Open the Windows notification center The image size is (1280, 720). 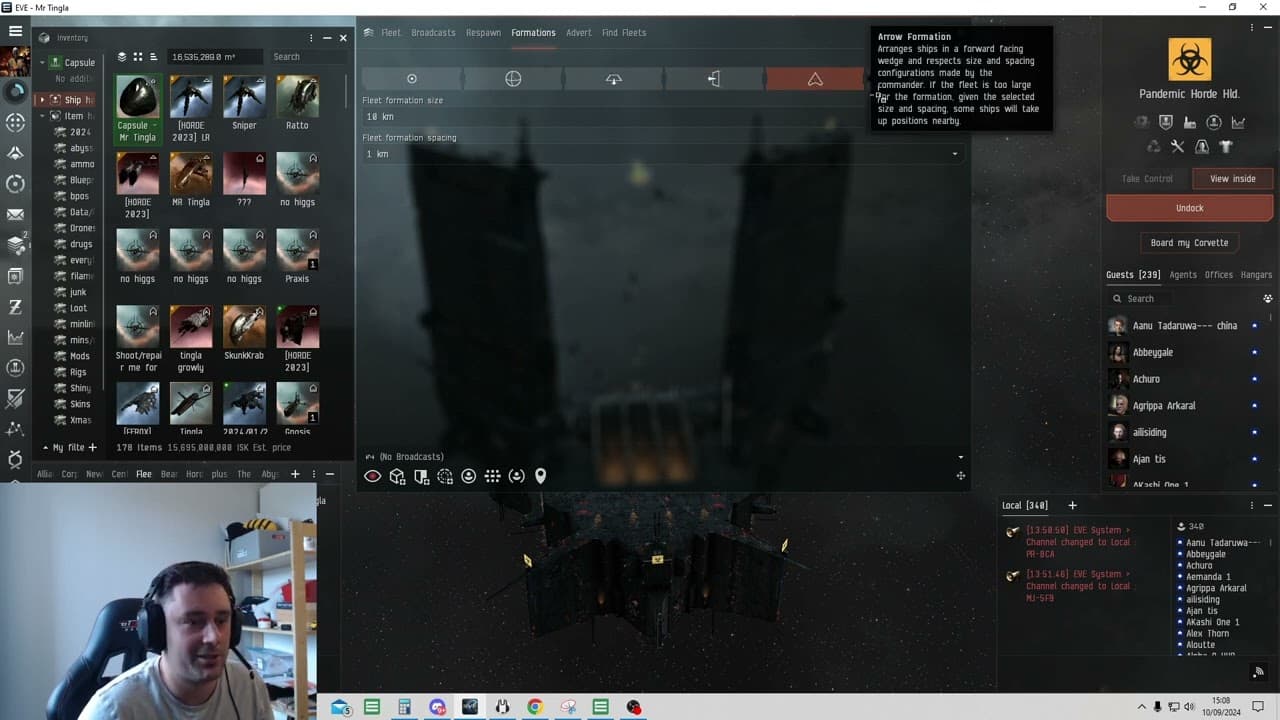pyautogui.click(x=1258, y=707)
